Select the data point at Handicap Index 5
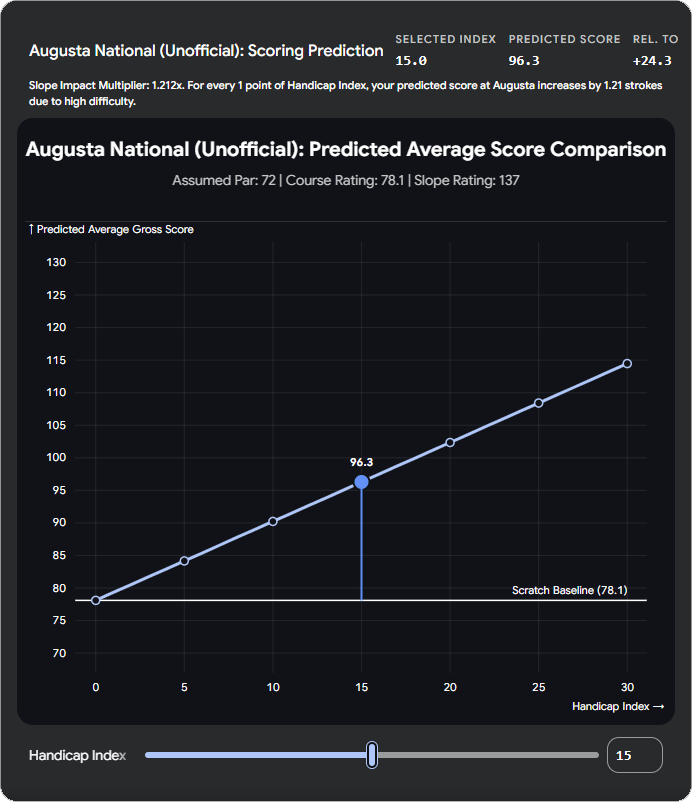This screenshot has width=692, height=802. pyautogui.click(x=184, y=561)
